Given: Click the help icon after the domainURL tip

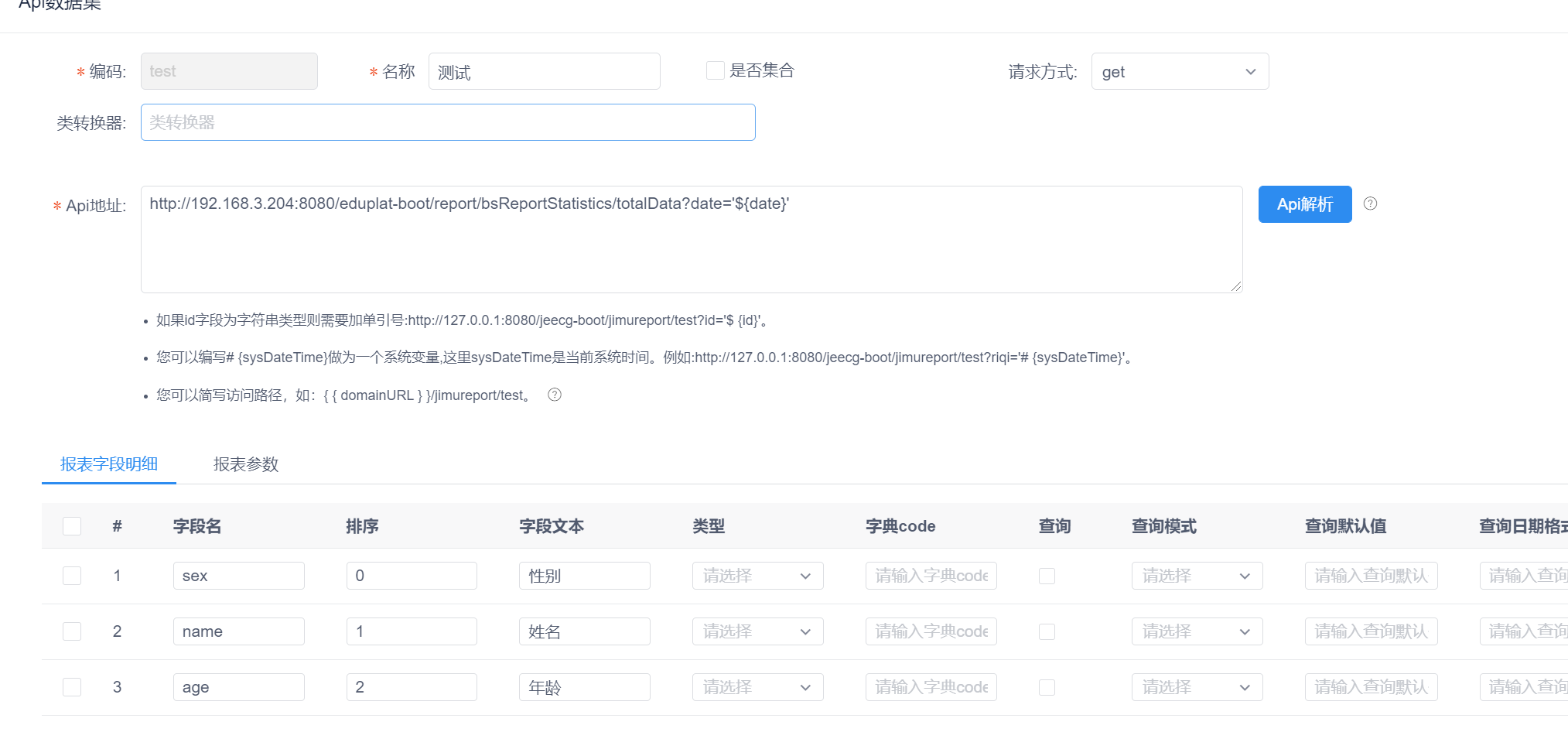Looking at the screenshot, I should tap(554, 395).
